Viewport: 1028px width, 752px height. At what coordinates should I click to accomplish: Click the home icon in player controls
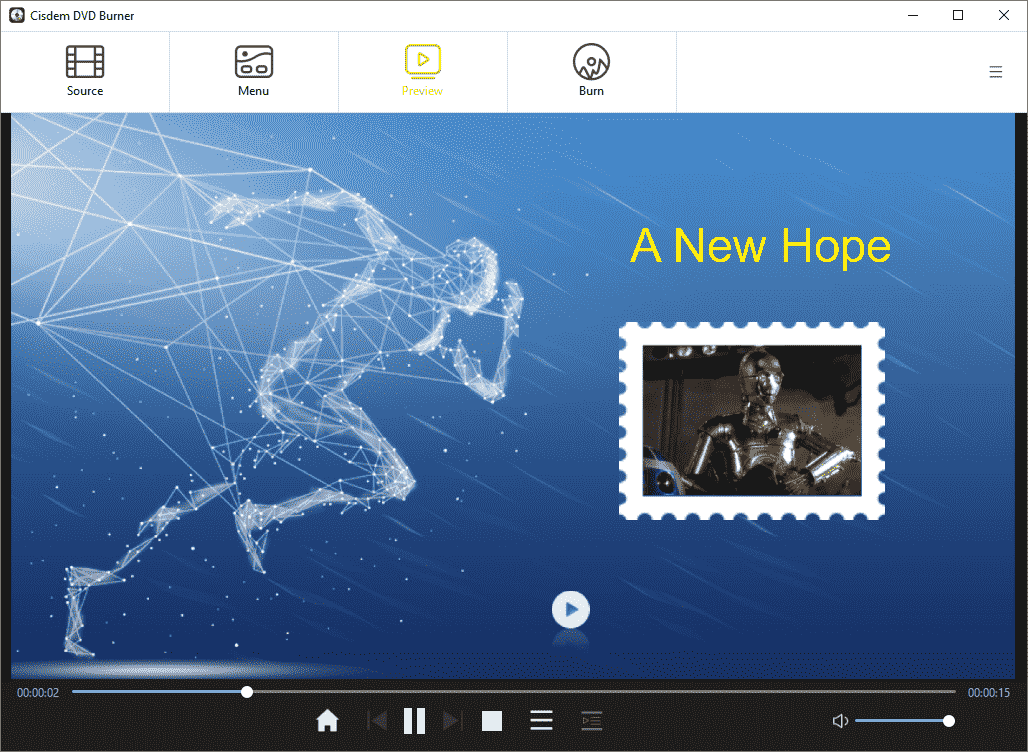coord(327,720)
